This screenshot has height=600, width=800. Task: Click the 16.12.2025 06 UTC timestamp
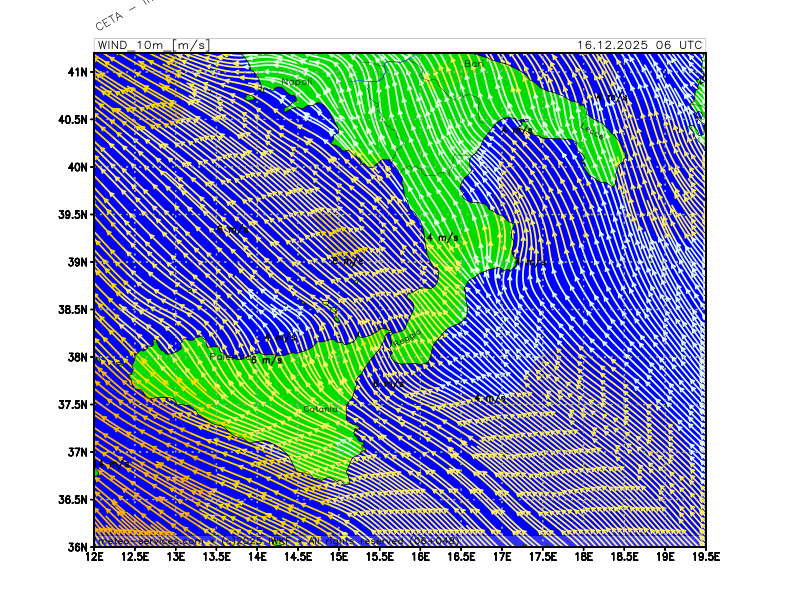click(639, 45)
